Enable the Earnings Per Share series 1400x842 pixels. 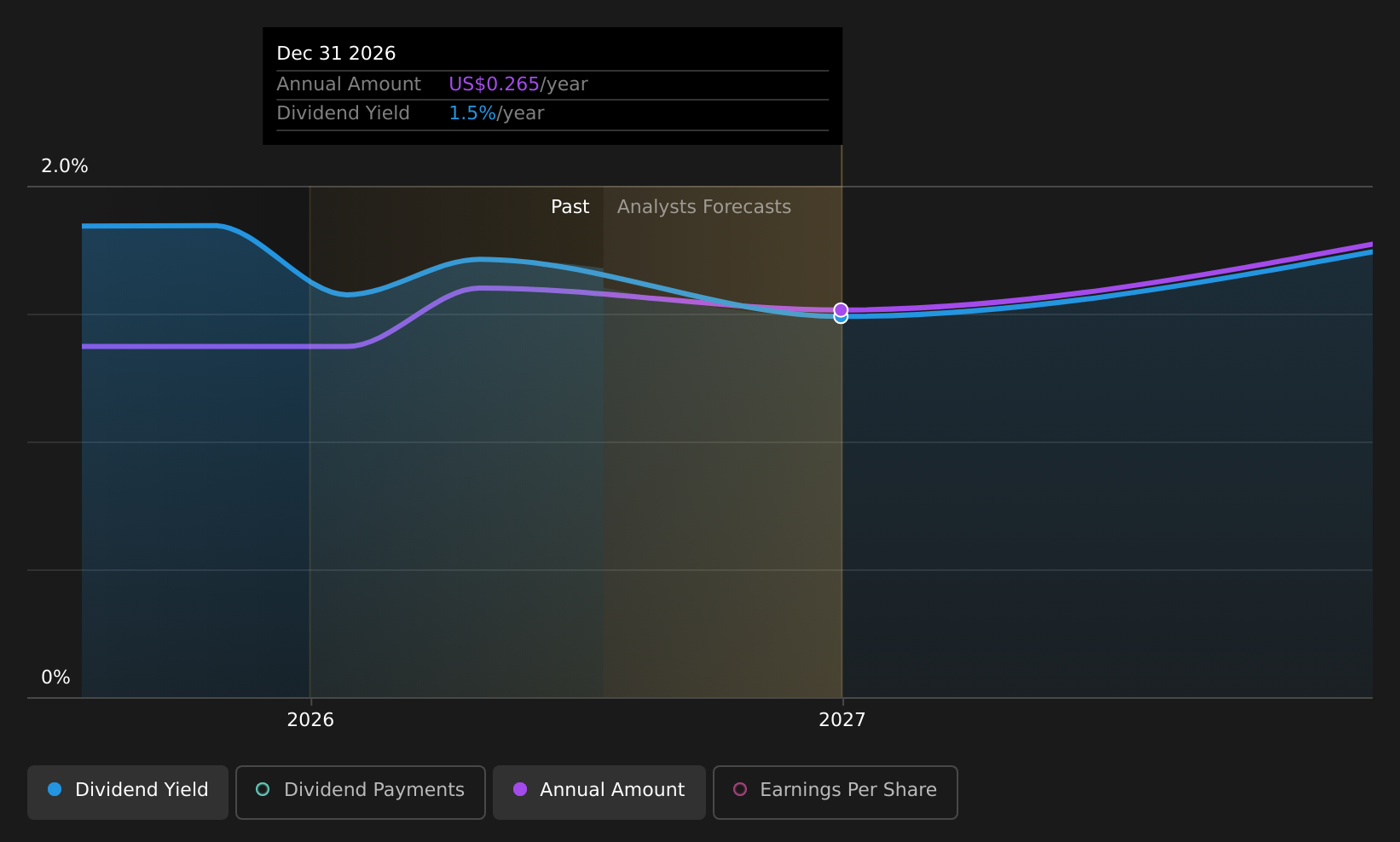click(x=836, y=792)
